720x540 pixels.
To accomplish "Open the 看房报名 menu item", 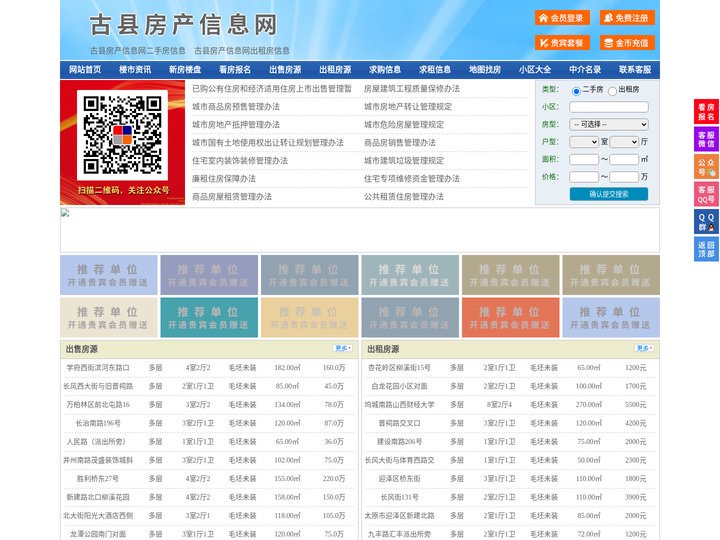I will click(x=235, y=70).
